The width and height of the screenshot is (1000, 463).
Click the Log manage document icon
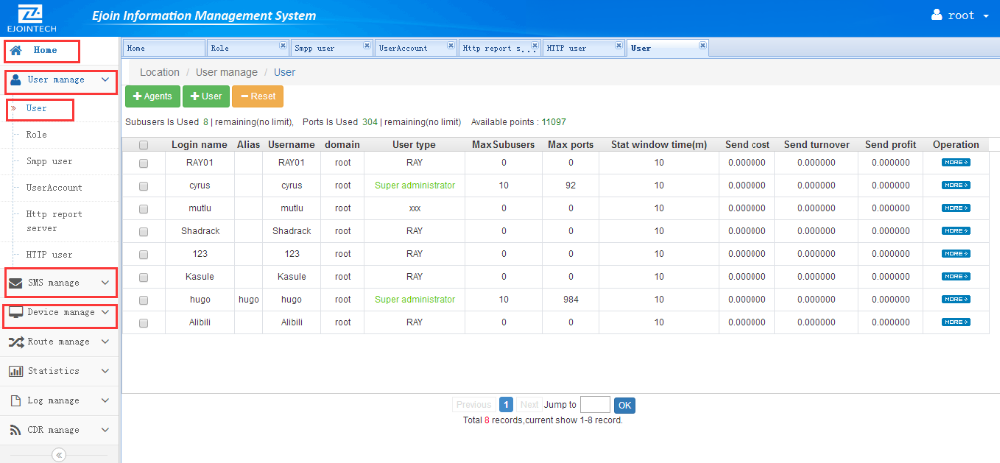pyautogui.click(x=16, y=401)
